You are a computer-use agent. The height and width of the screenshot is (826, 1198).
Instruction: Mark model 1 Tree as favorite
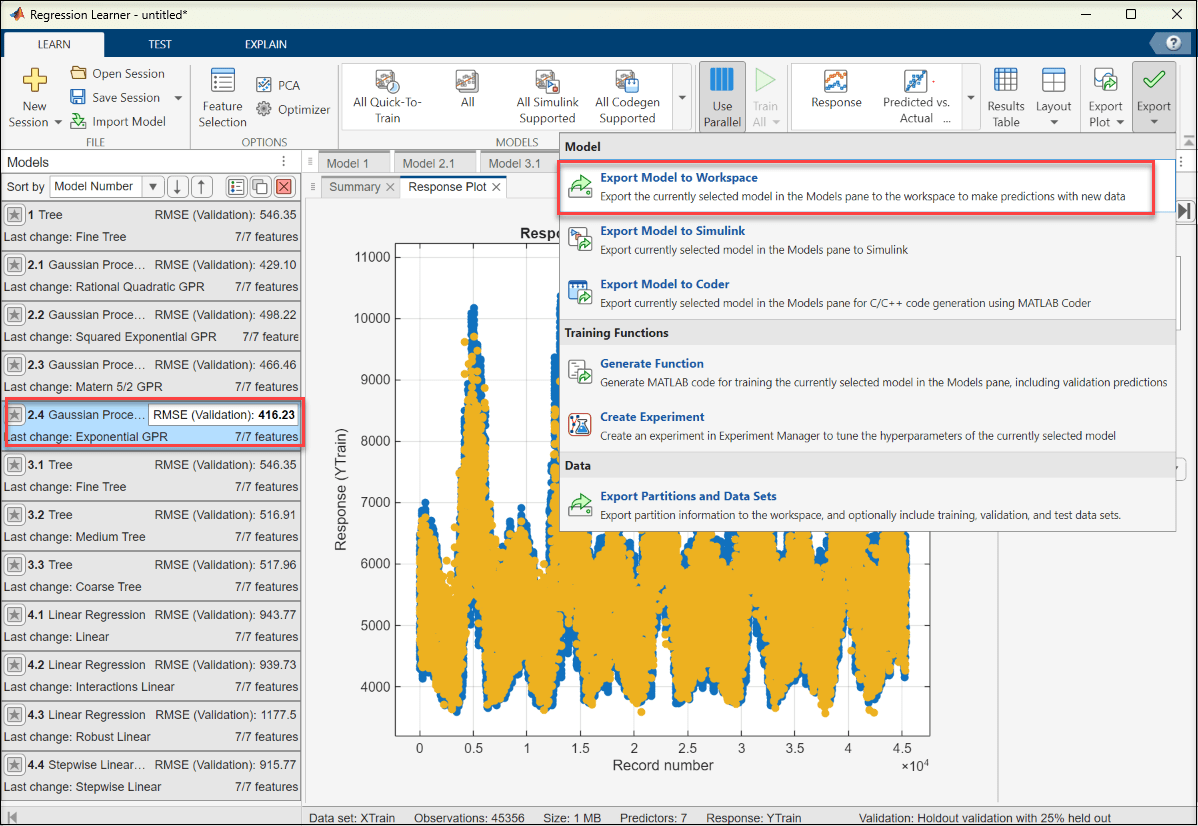click(15, 215)
